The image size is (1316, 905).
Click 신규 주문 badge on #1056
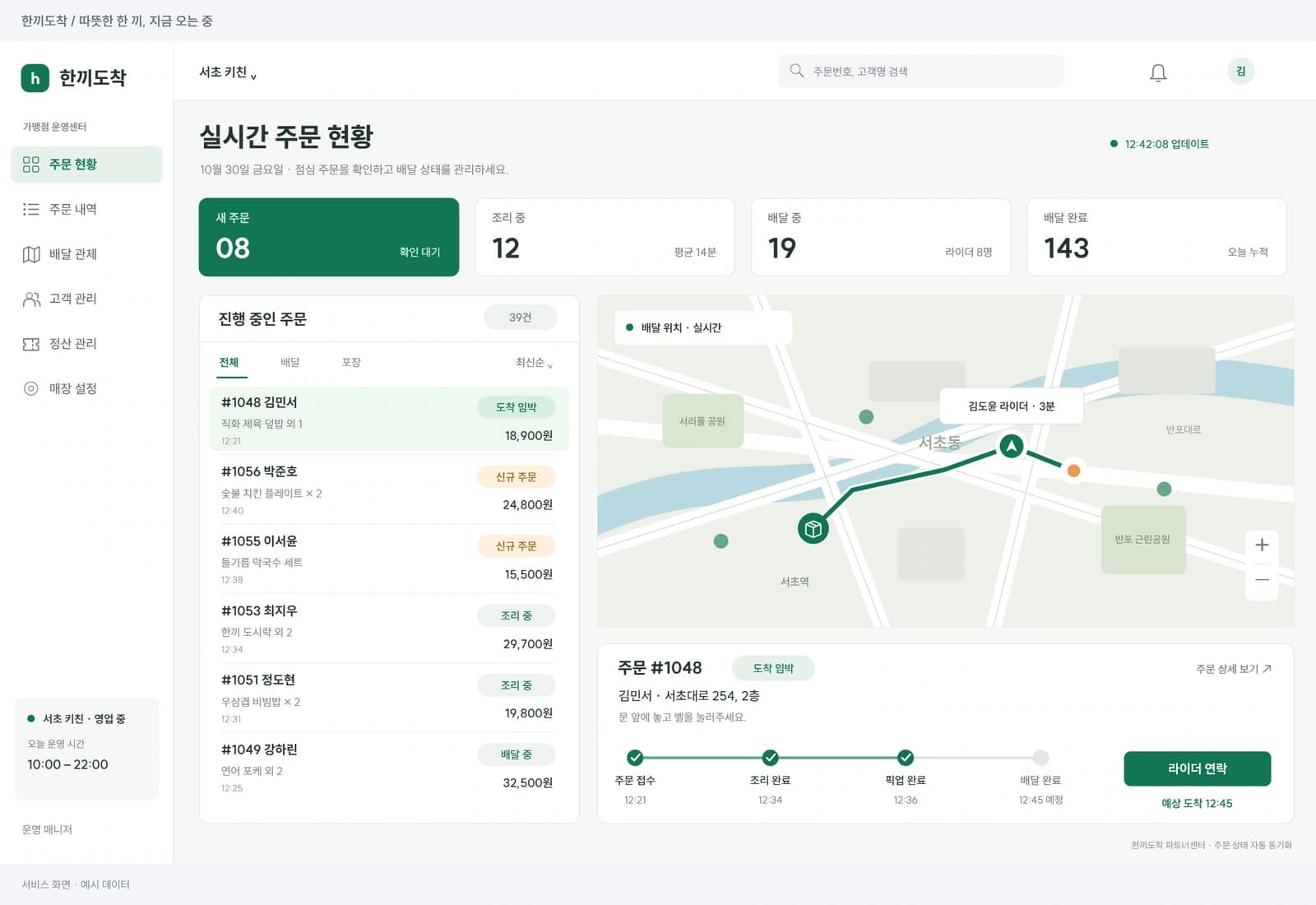point(516,477)
